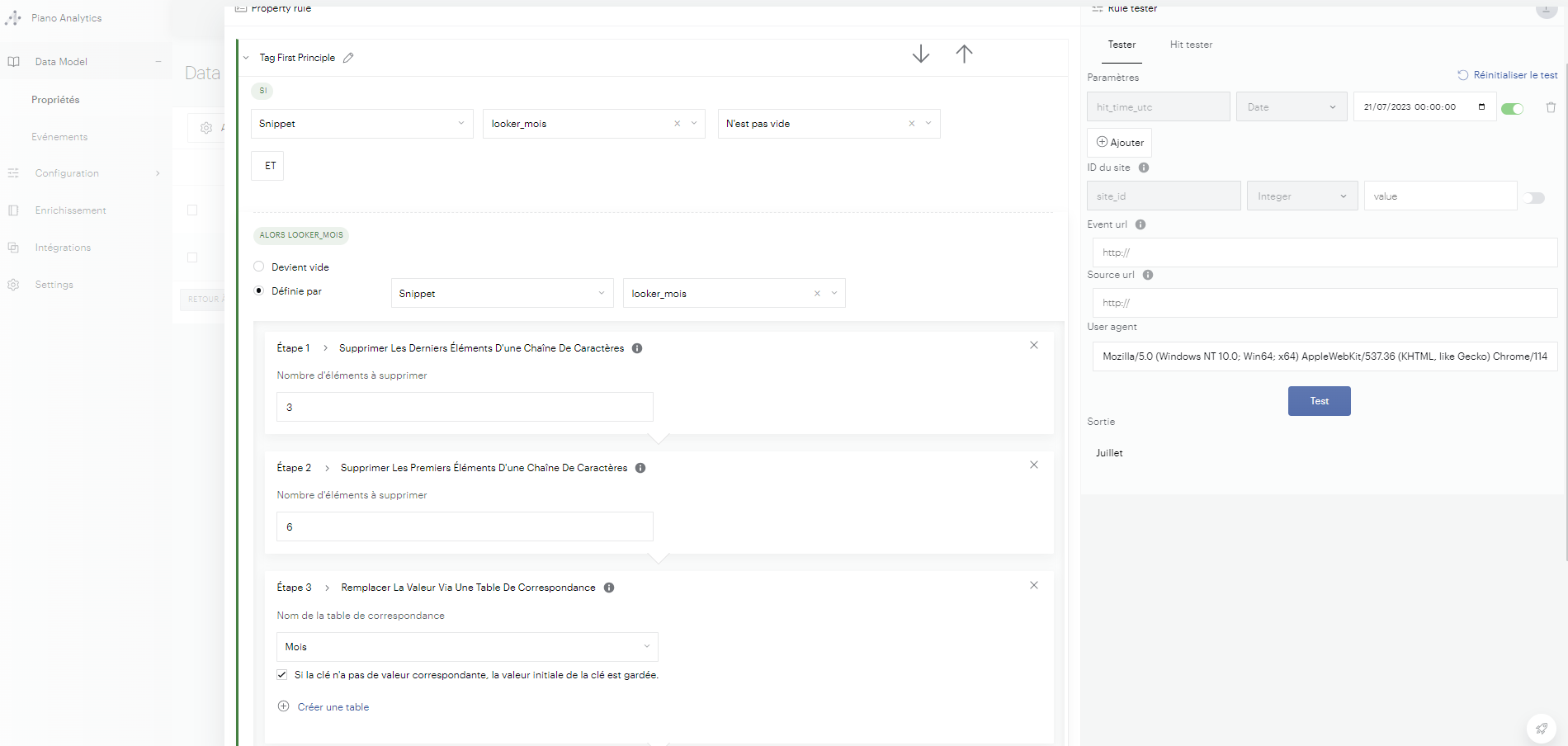Delete the hit_time_utc parameter with trash icon
Image resolution: width=1568 pixels, height=746 pixels.
pos(1551,107)
